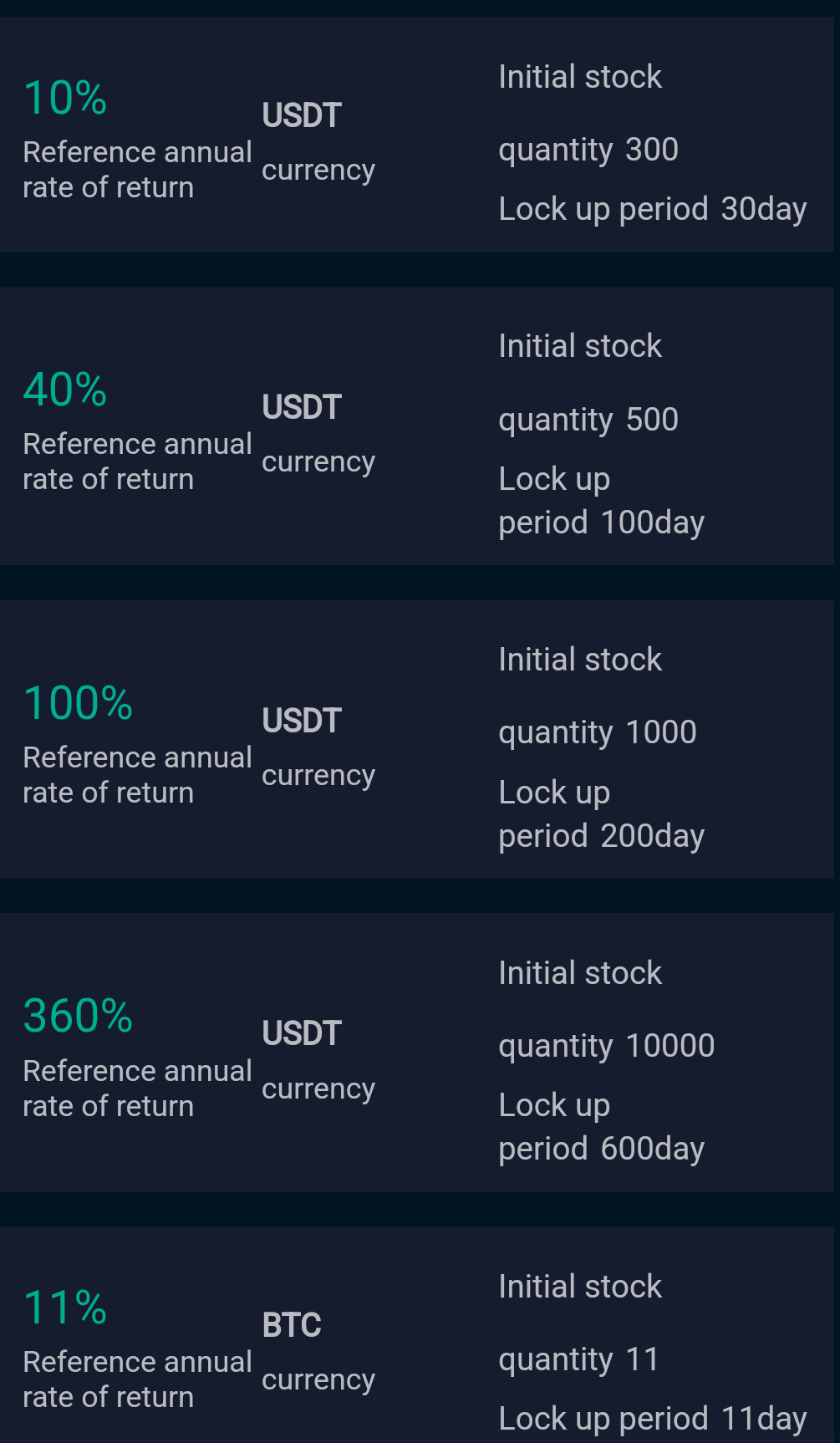This screenshot has height=1443, width=840.
Task: Tap the 10% reference annual rate
Action: (x=65, y=99)
